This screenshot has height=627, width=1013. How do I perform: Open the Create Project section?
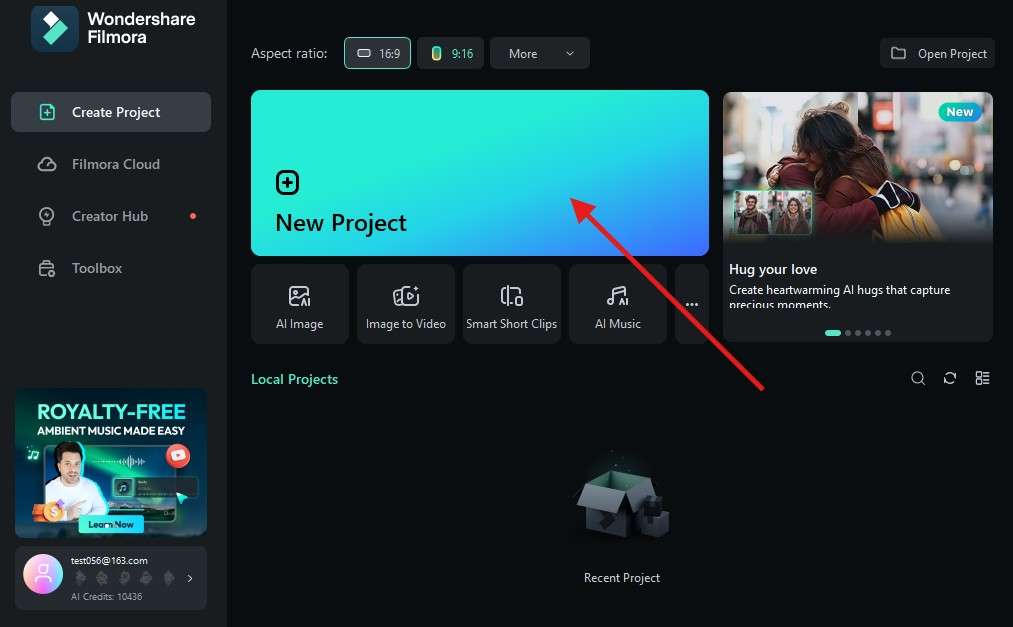pos(111,112)
